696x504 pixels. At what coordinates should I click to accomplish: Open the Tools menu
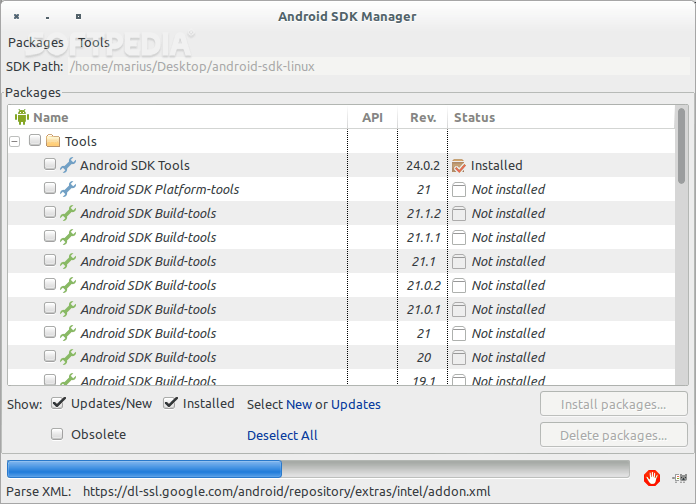[94, 43]
